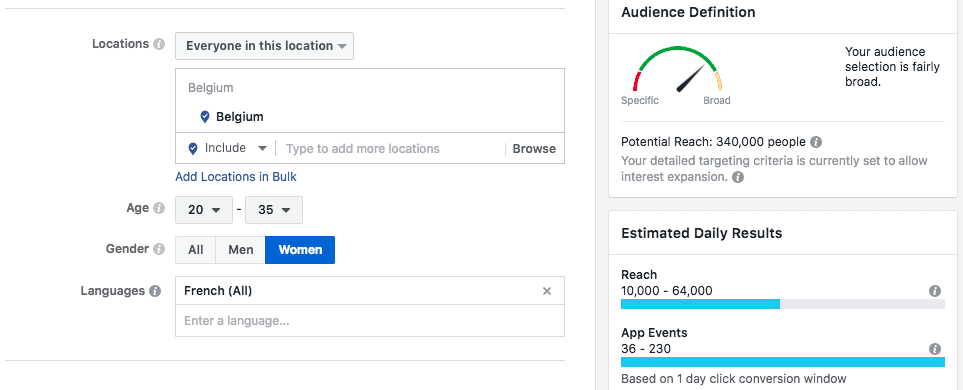
Task: Click the info icon beside Gender label
Action: pyautogui.click(x=159, y=249)
